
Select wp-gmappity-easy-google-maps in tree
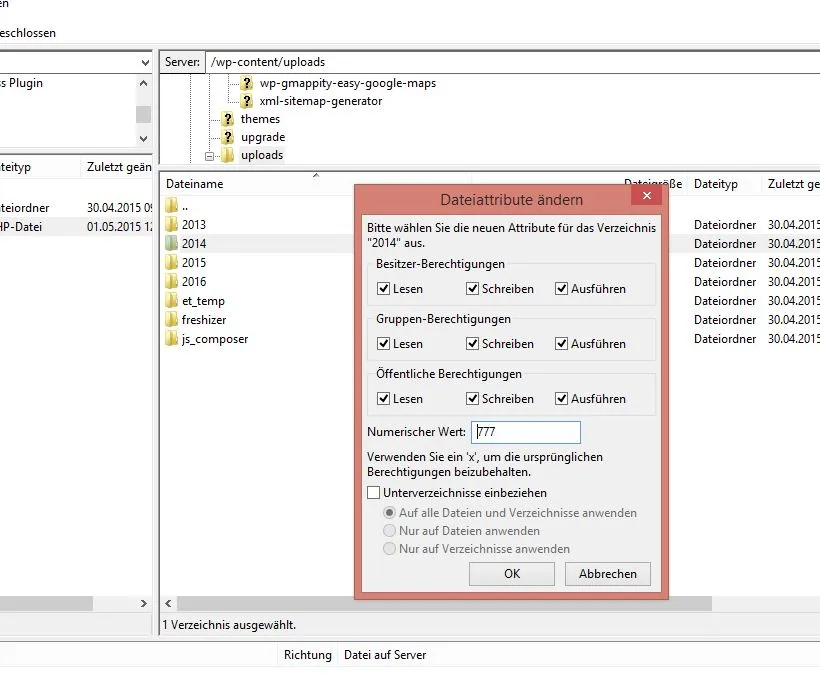348,83
